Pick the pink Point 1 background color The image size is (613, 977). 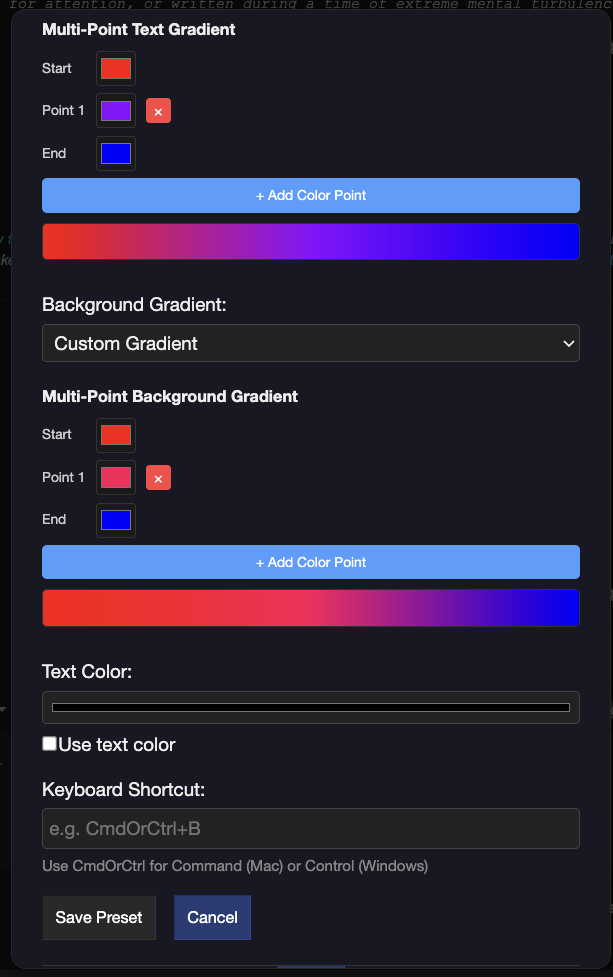point(116,478)
